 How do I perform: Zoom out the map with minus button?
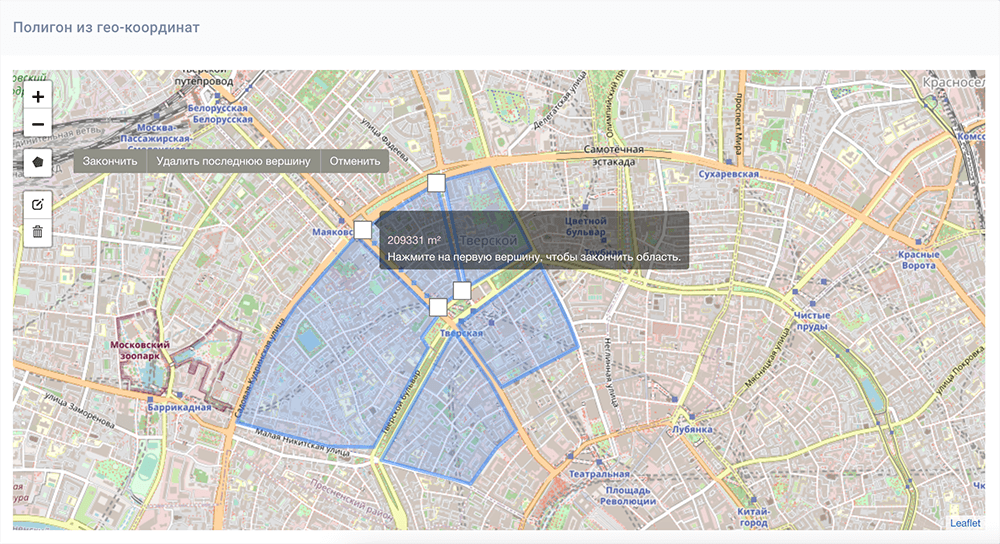(x=38, y=124)
